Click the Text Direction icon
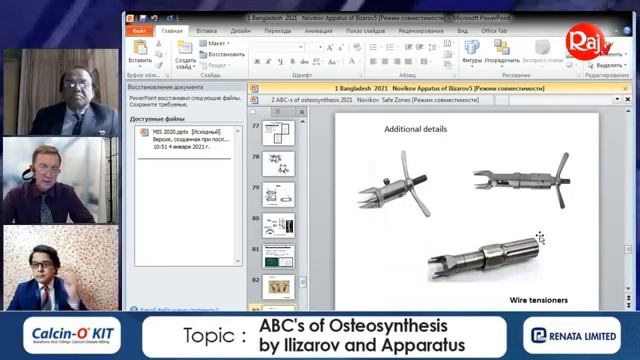This screenshot has height=360, width=640. click(x=448, y=43)
